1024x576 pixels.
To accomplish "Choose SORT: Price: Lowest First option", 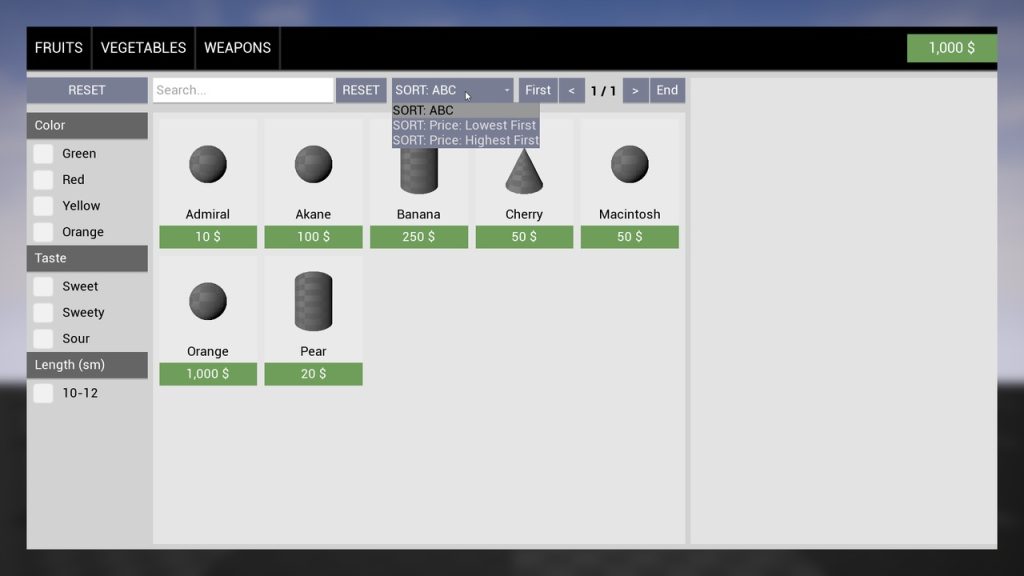I will coord(465,126).
